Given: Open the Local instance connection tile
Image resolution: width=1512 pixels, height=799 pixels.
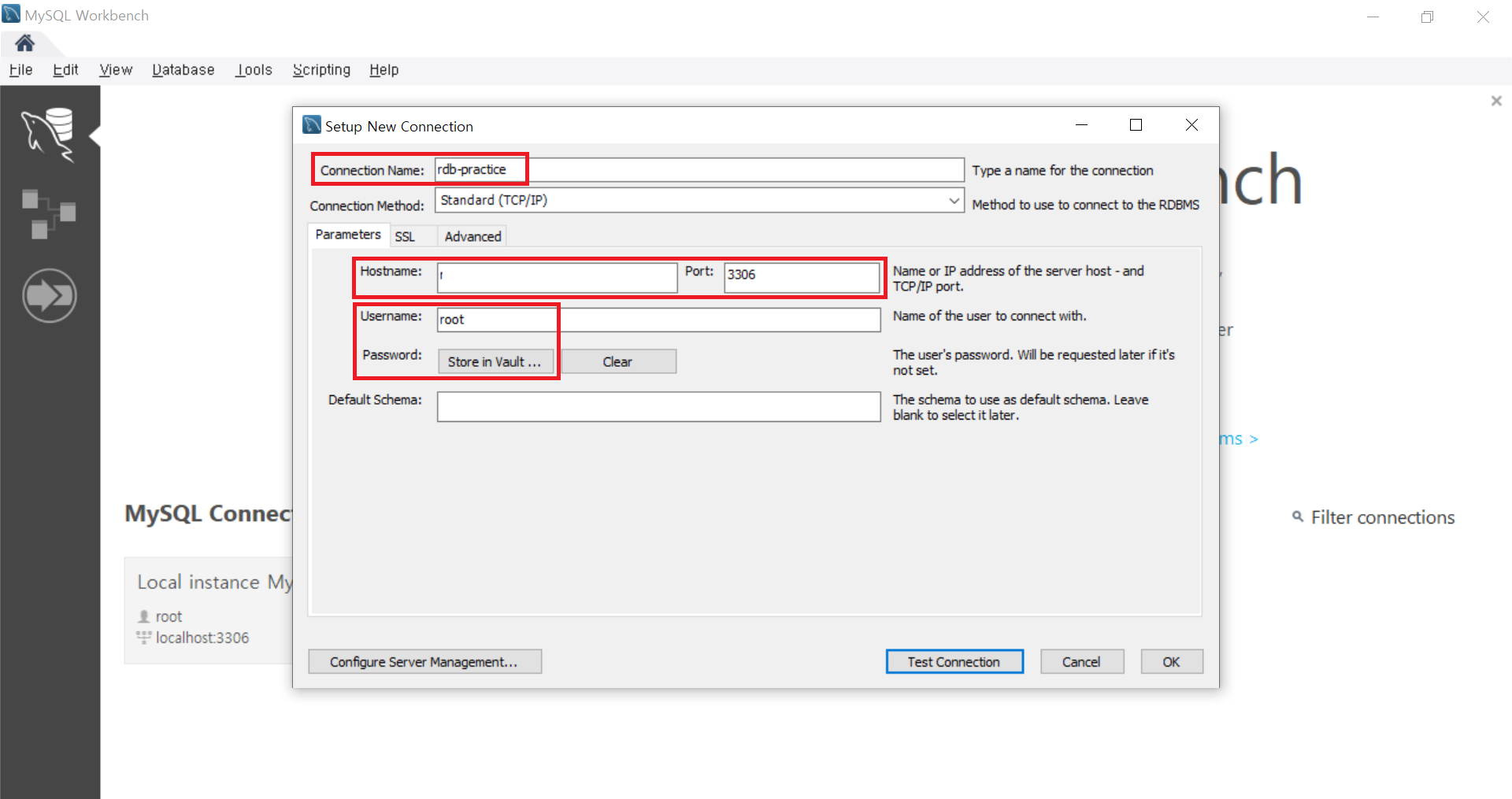Looking at the screenshot, I should [209, 610].
